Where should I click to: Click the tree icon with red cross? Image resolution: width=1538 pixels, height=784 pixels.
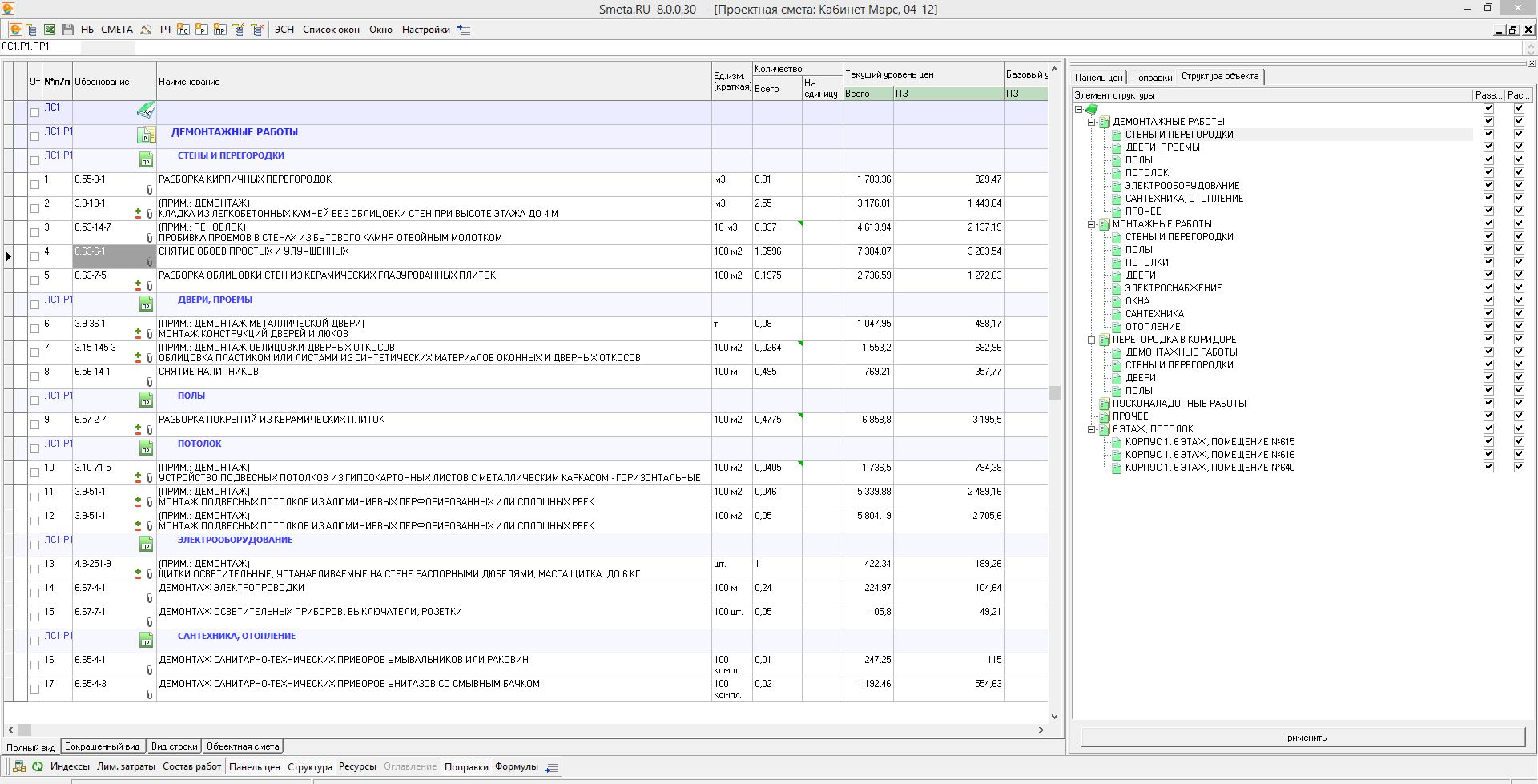(257, 30)
